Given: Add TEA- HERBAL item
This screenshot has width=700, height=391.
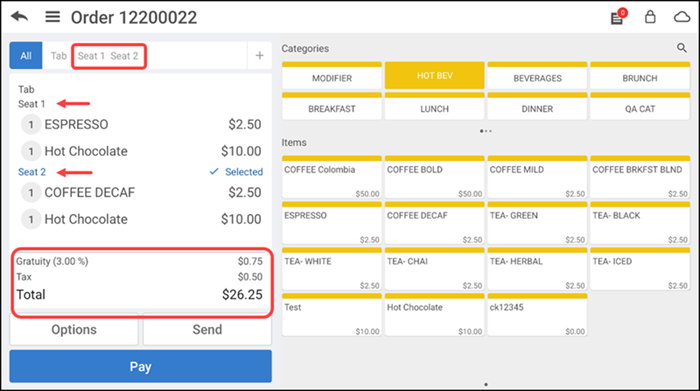Looking at the screenshot, I should (x=537, y=269).
